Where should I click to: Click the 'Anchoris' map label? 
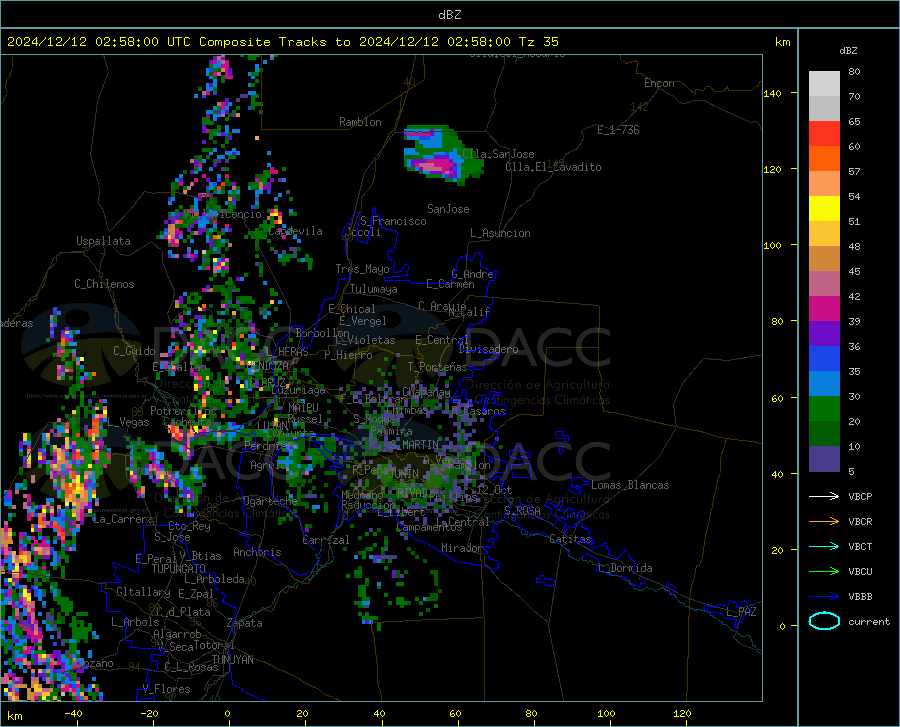(x=257, y=552)
